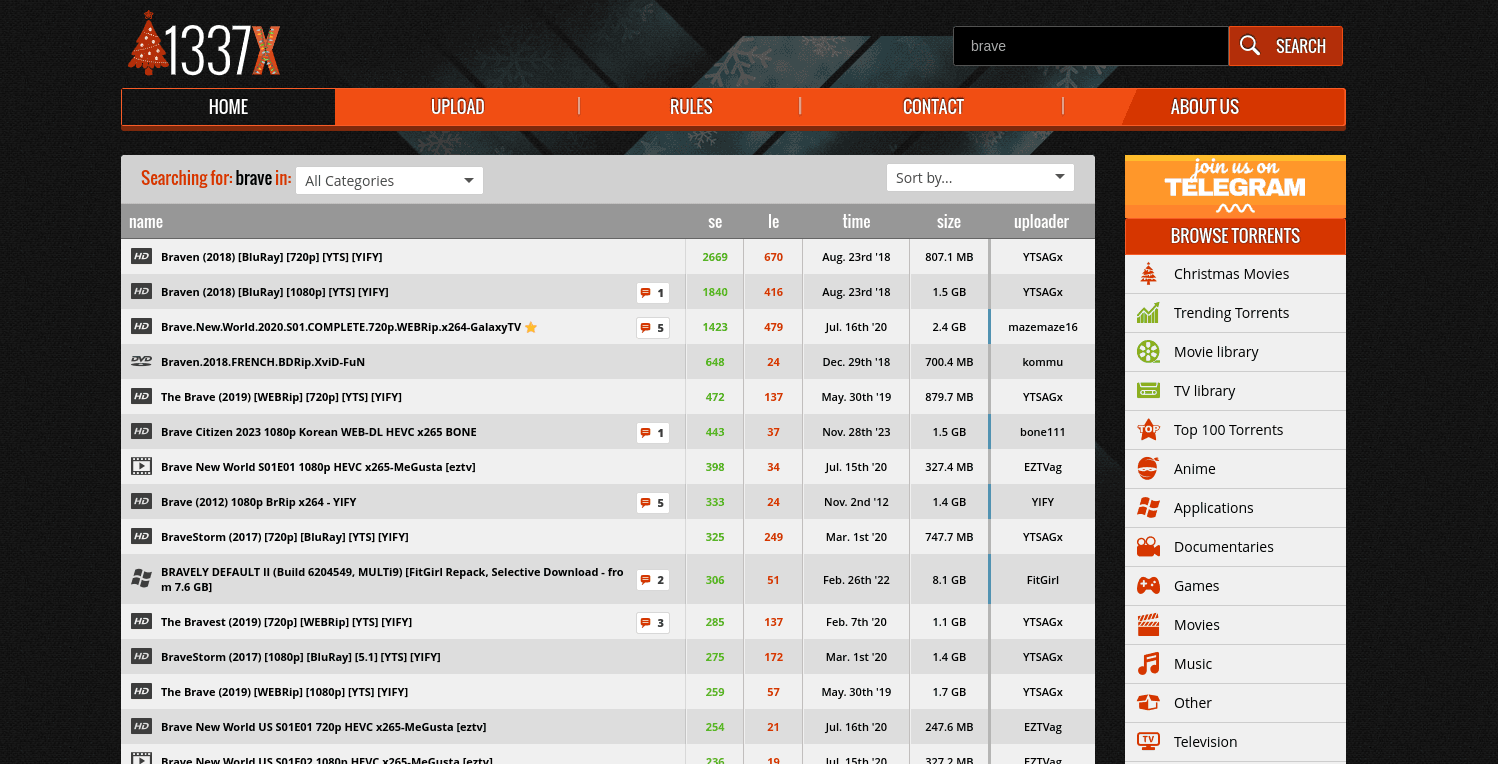The image size is (1498, 764).
Task: Open uploader YIFY profile
Action: tap(1043, 502)
